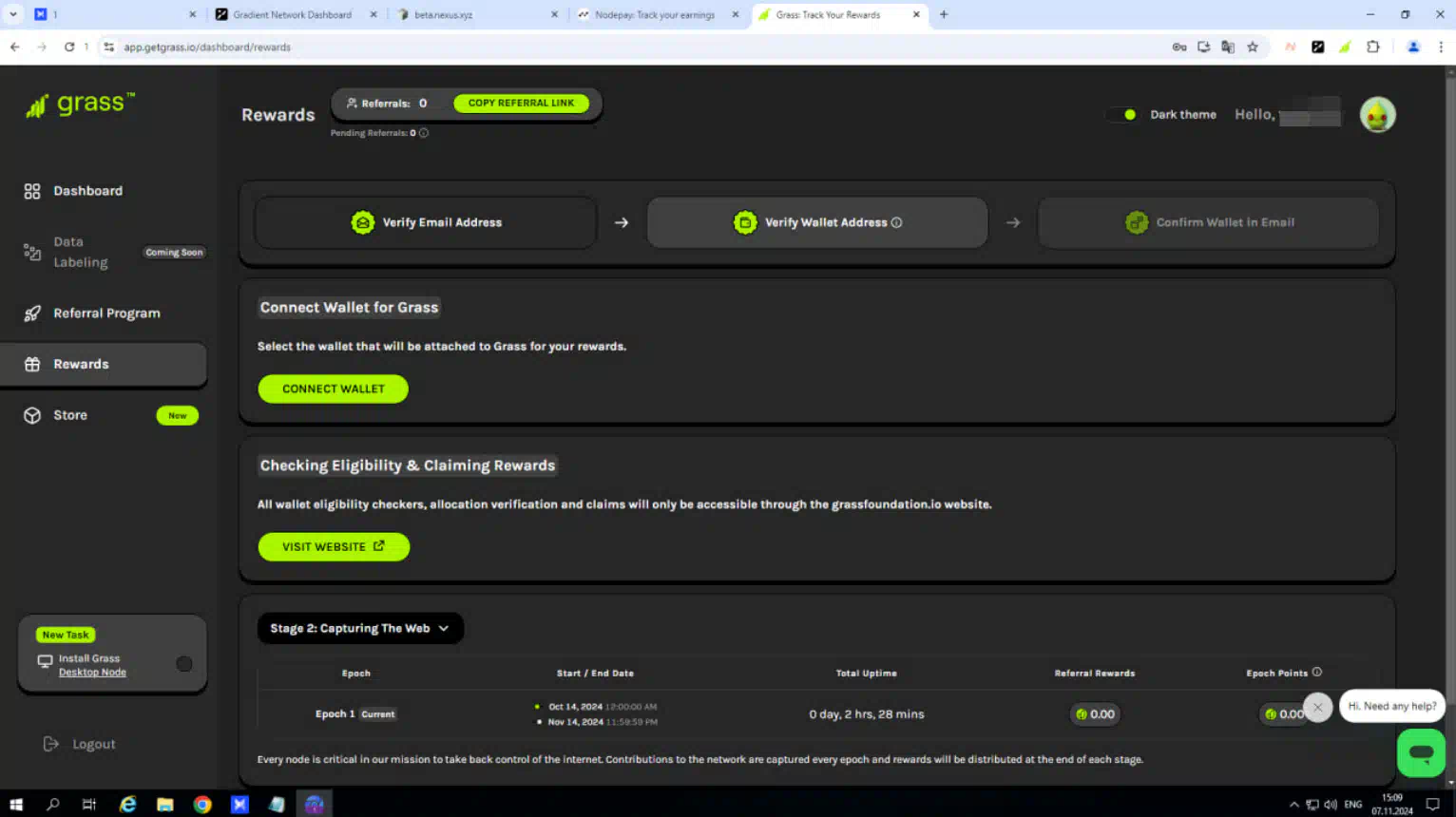Click the site information icon
This screenshot has width=1456, height=817.
(x=108, y=47)
